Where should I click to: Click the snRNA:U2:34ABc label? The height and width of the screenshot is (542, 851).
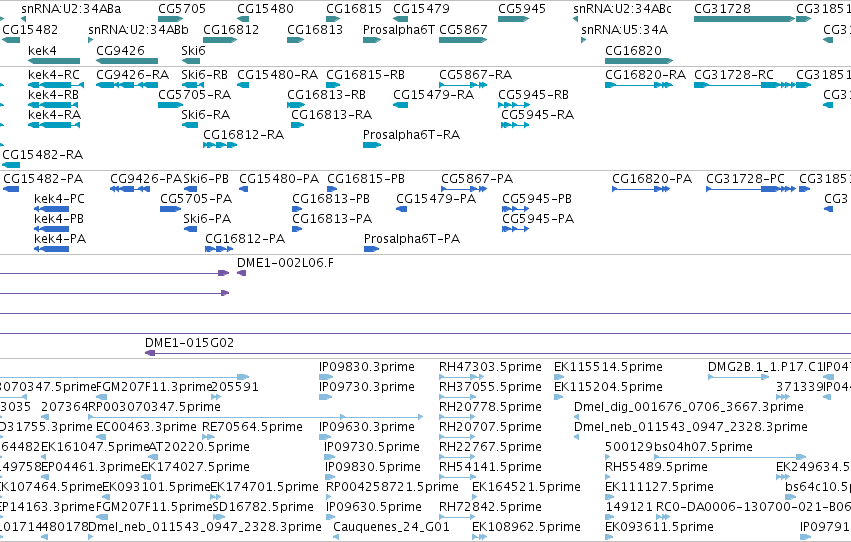(x=622, y=9)
